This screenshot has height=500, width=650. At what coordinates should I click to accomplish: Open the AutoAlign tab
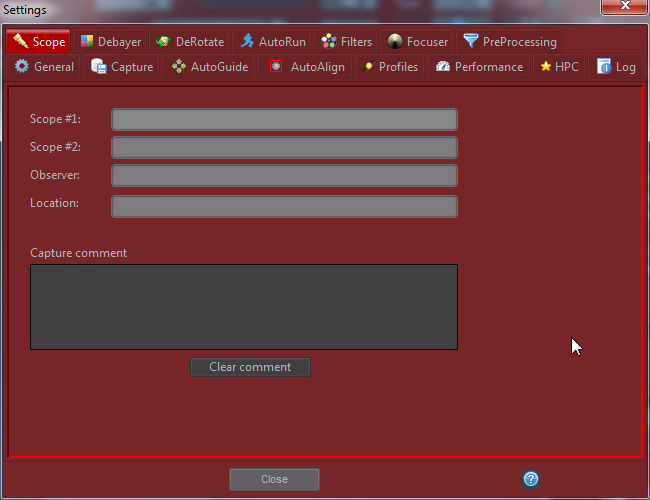307,67
